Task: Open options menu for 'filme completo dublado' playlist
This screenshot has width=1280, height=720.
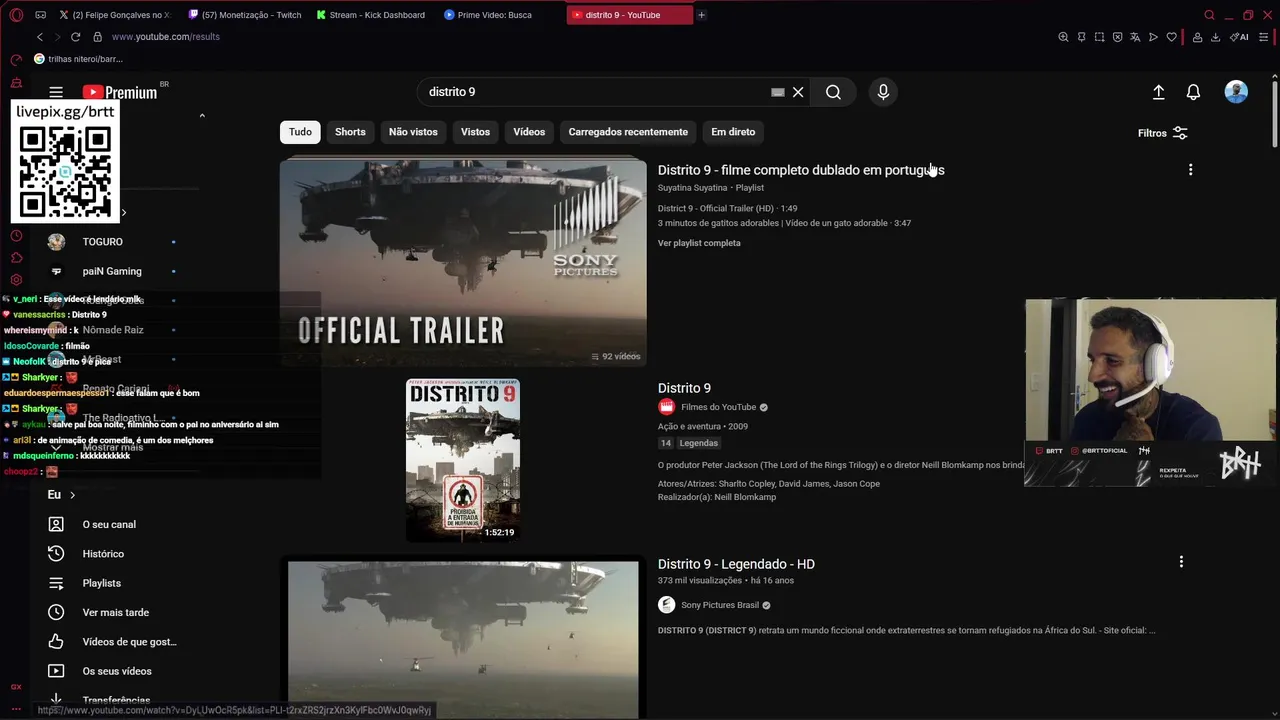Action: click(x=1190, y=170)
